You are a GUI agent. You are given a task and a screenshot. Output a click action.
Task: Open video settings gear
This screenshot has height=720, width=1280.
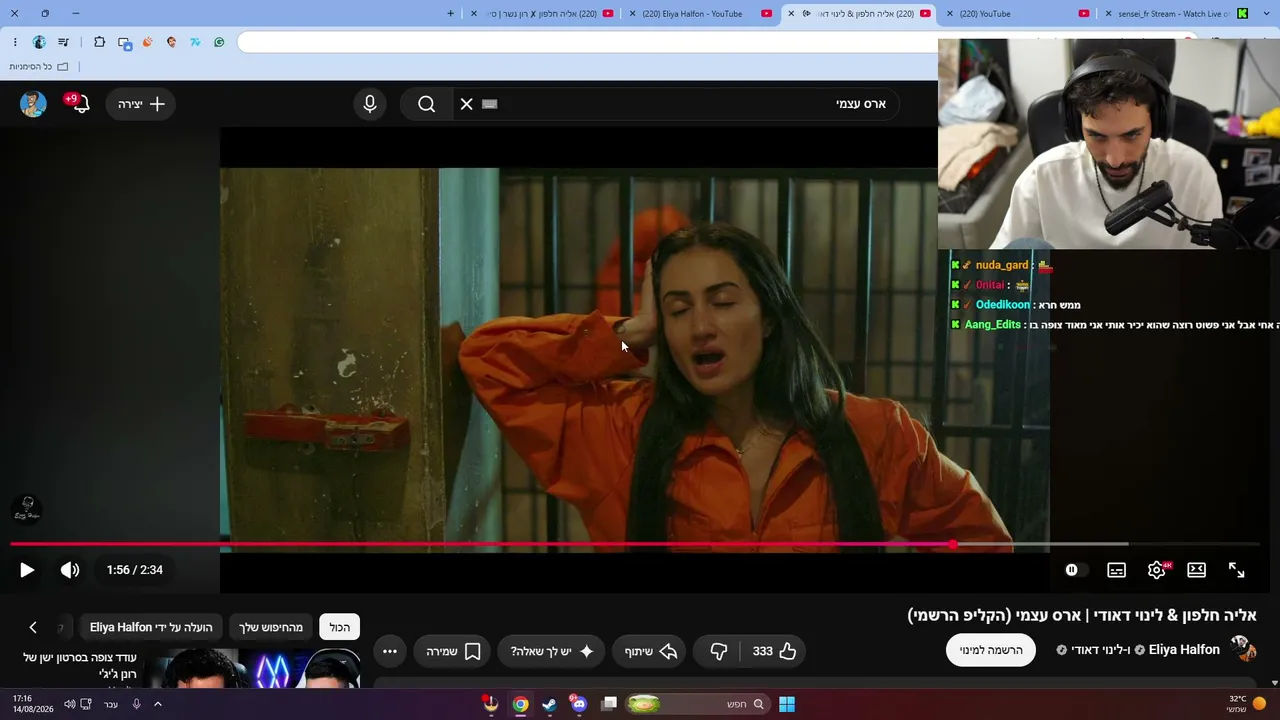click(1157, 570)
